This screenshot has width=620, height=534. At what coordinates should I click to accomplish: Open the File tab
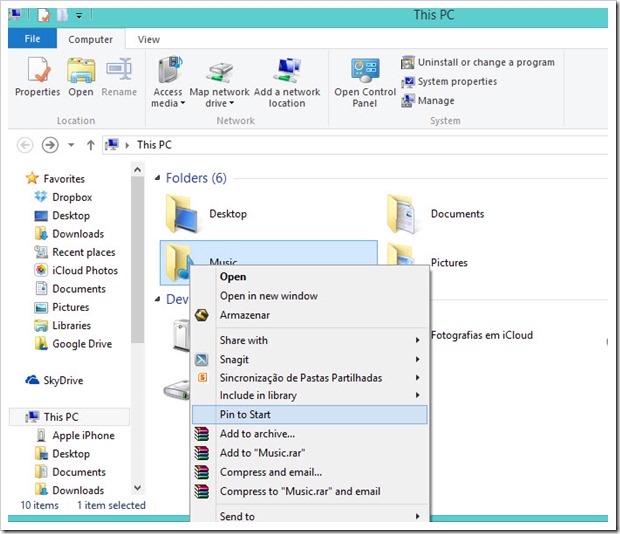[x=32, y=38]
